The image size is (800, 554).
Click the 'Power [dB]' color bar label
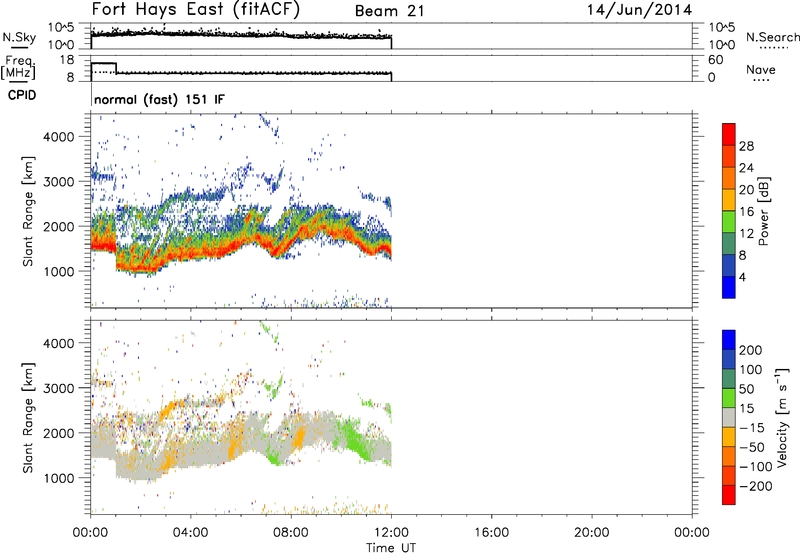[764, 211]
